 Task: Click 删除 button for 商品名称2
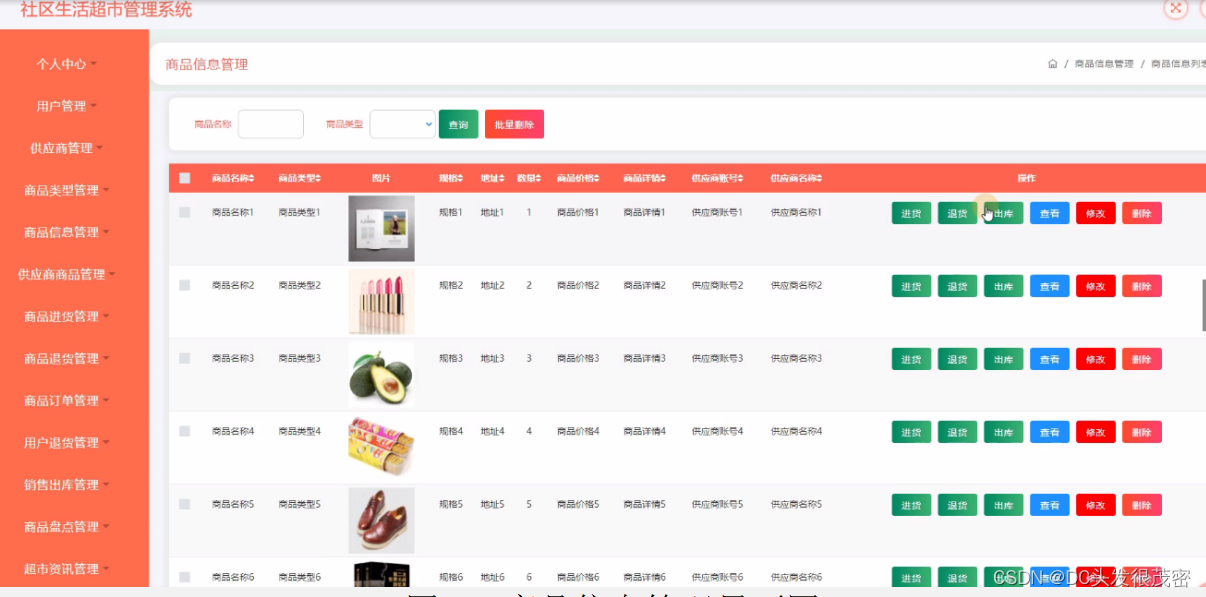(1141, 286)
